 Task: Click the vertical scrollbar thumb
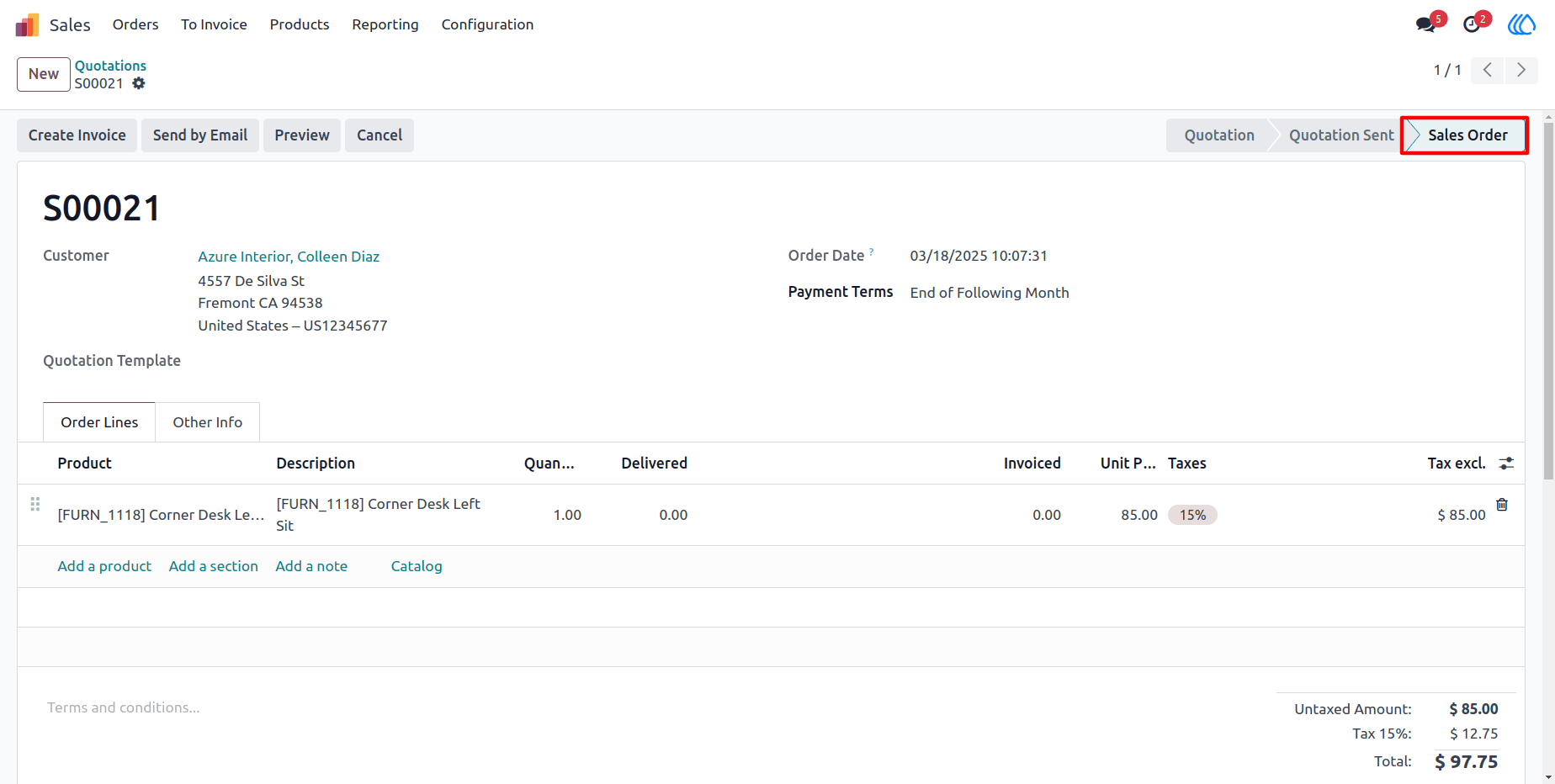[1548, 300]
